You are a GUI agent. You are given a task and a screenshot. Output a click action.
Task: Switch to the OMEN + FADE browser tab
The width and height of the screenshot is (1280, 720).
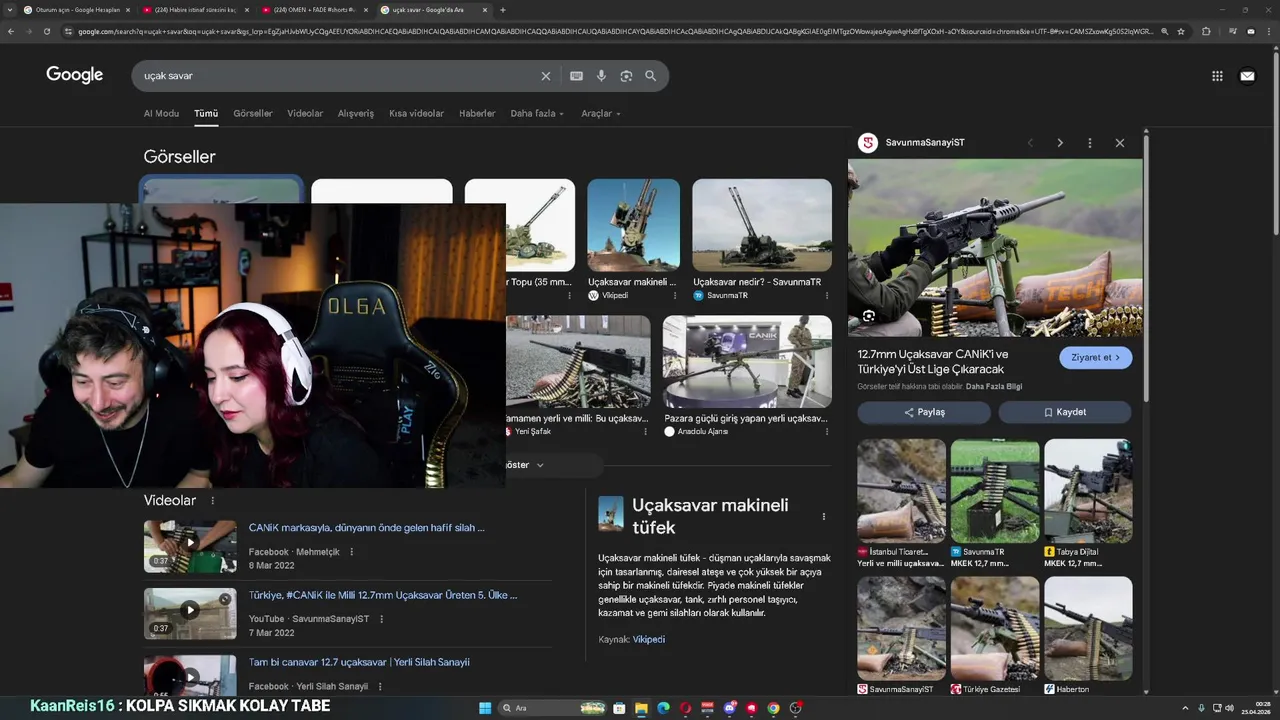[x=316, y=10]
